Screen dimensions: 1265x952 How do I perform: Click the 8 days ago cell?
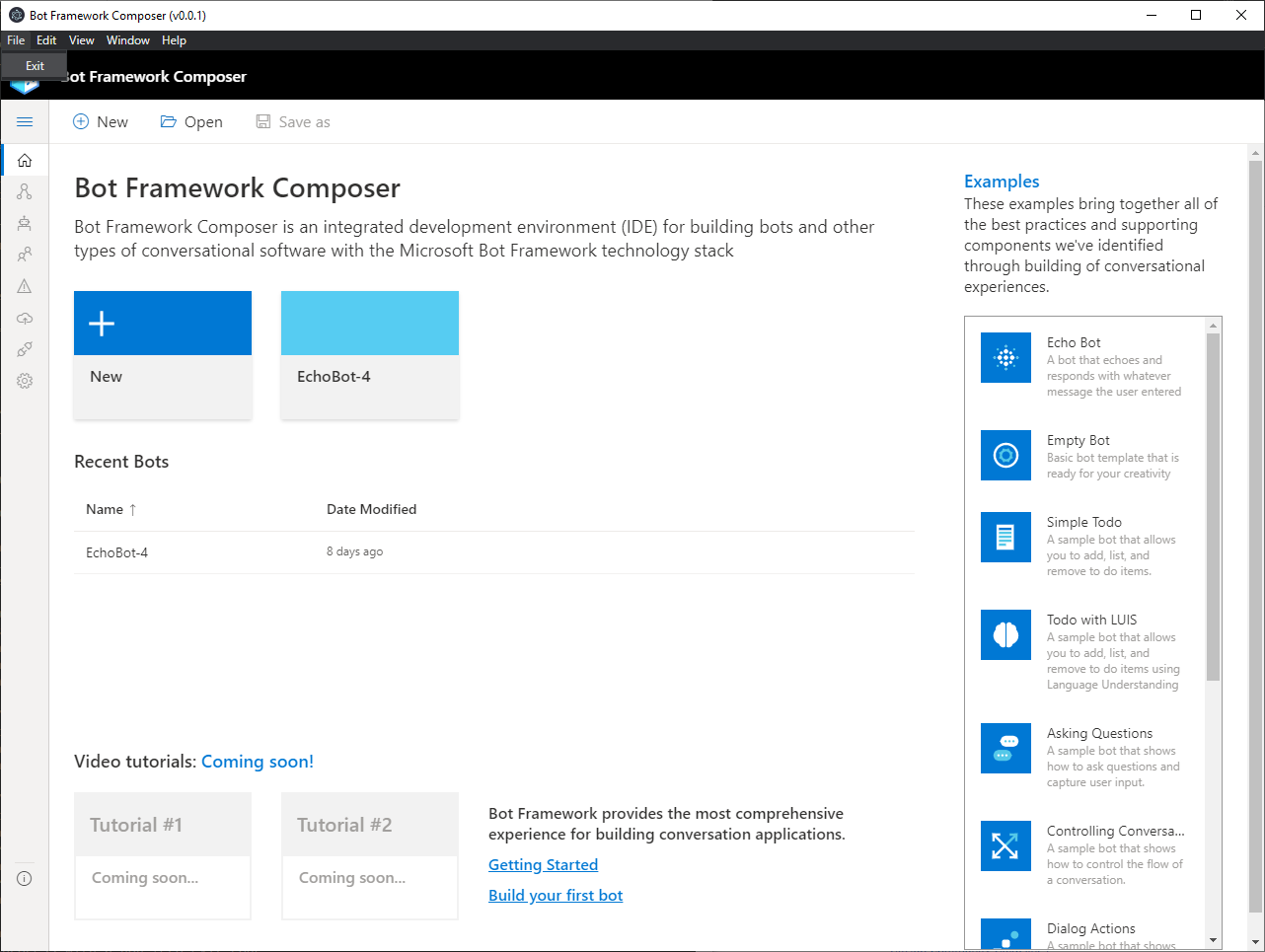pyautogui.click(x=354, y=551)
